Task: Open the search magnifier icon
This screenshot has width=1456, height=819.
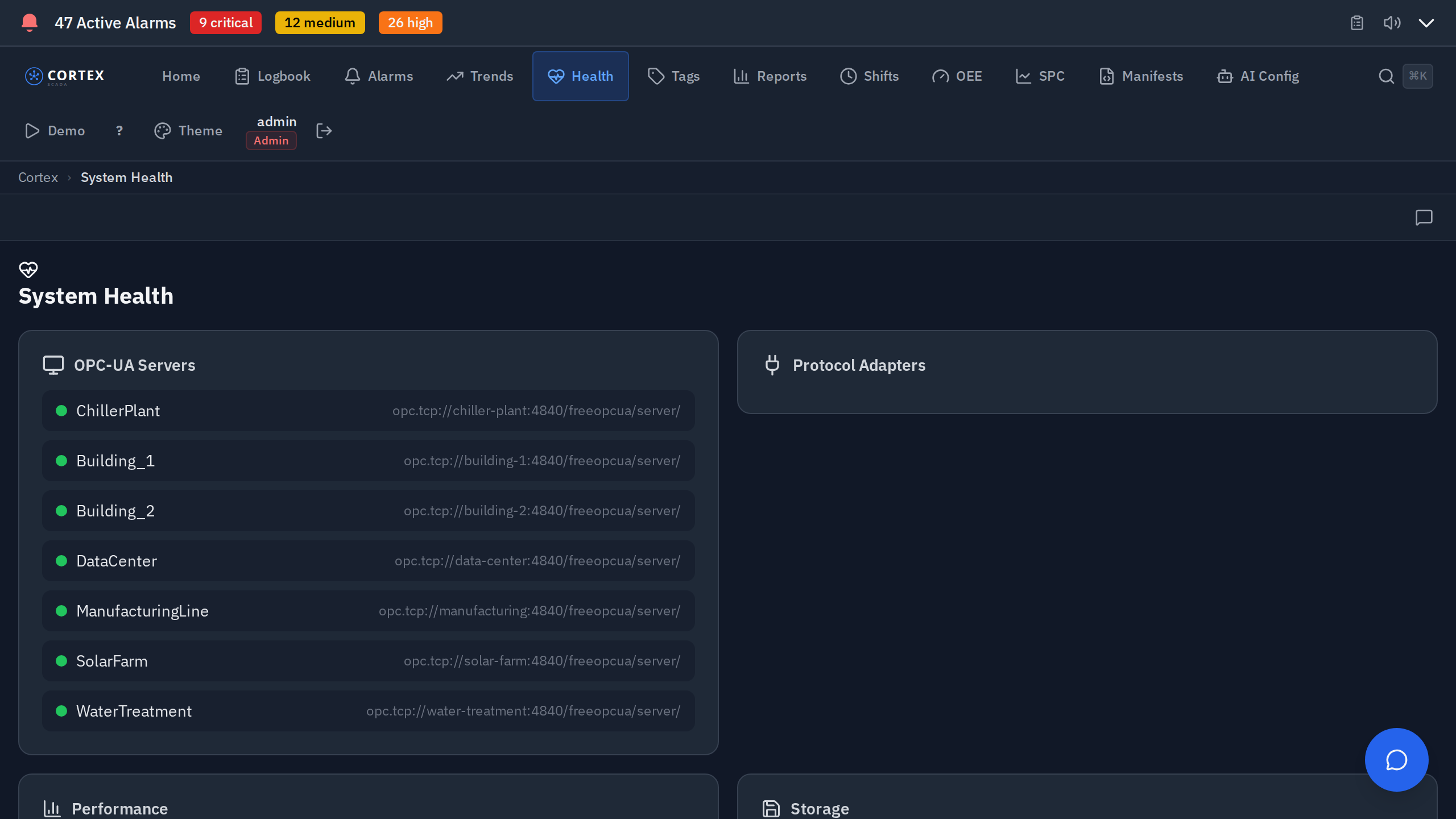Action: click(1386, 76)
